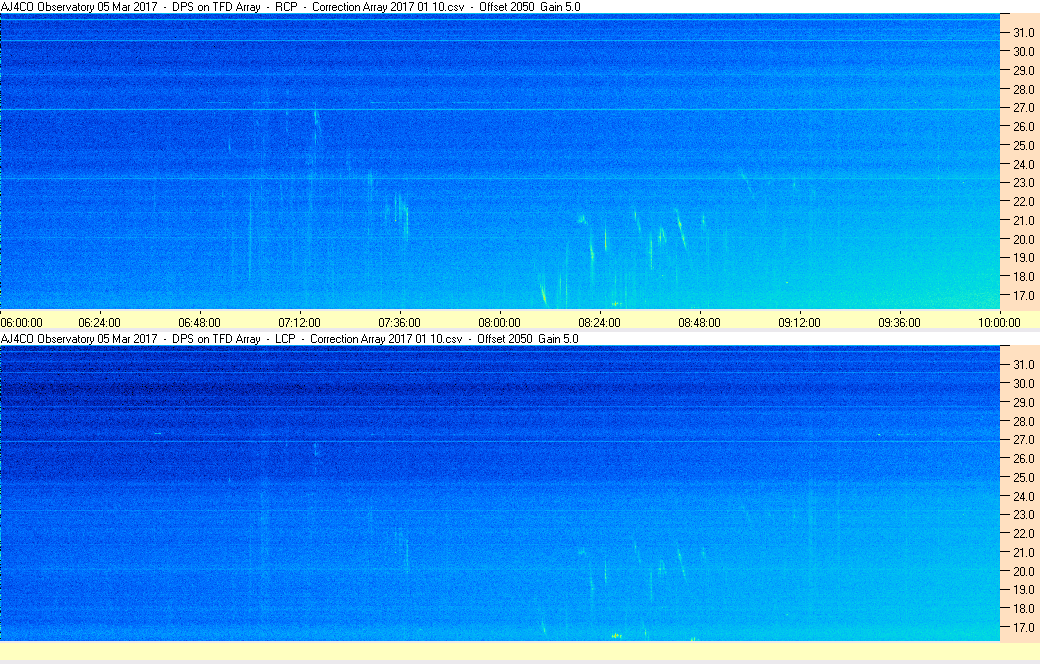1040x664 pixels.
Task: Click 18.0 frequency label on LCP panel
Action: click(1023, 608)
